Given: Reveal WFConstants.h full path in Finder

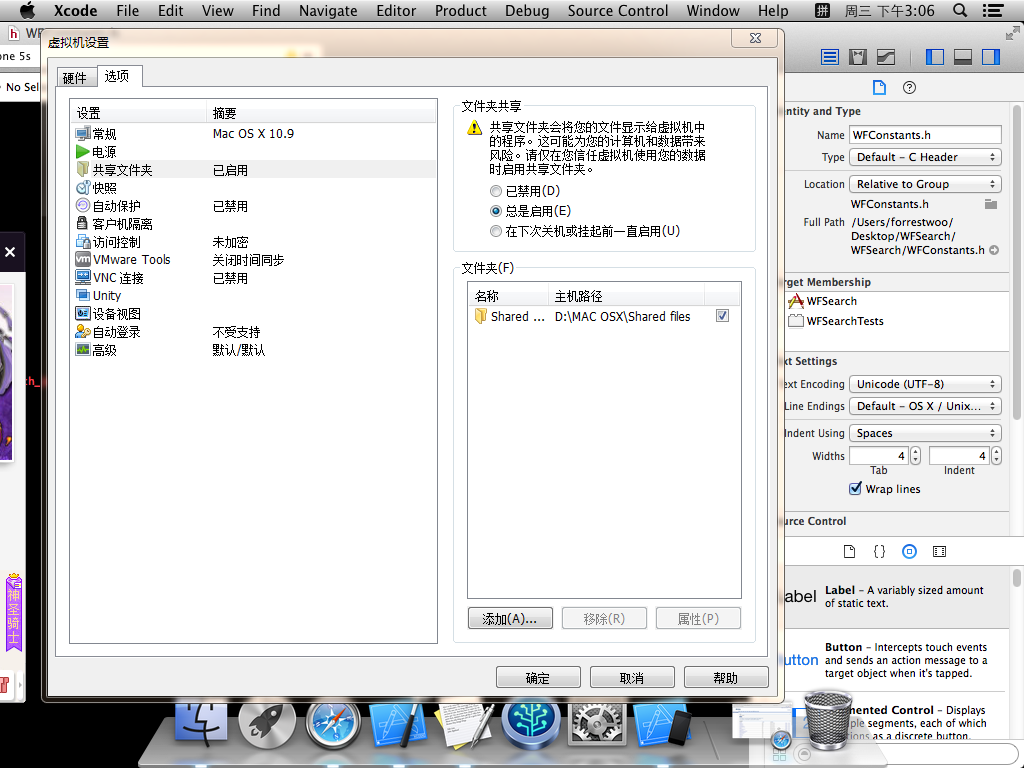Looking at the screenshot, I should [994, 250].
